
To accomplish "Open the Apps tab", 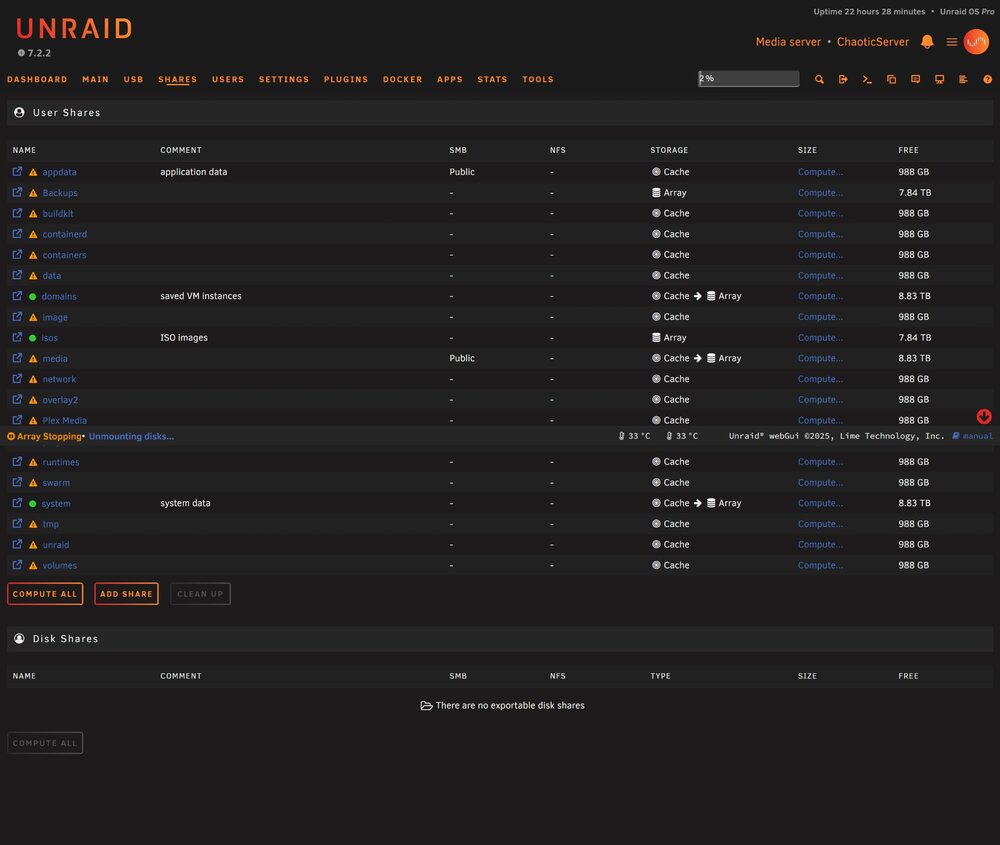I will tap(450, 79).
